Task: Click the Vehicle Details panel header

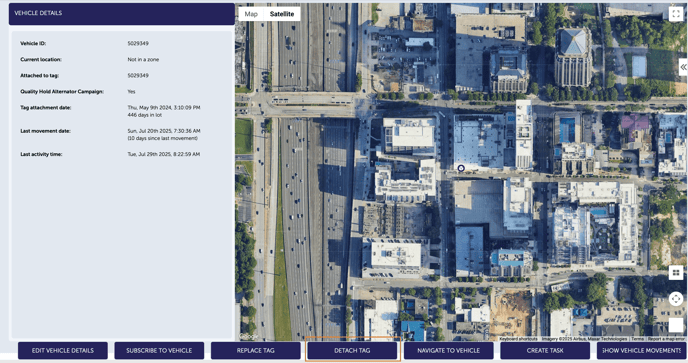Action: pos(122,14)
